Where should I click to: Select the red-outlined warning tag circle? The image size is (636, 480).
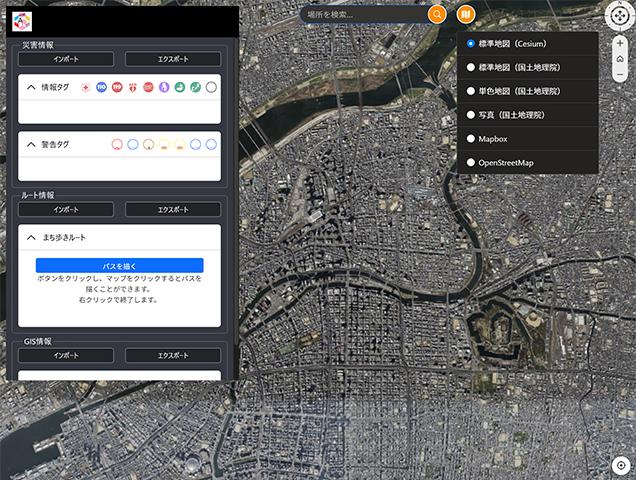[117, 144]
